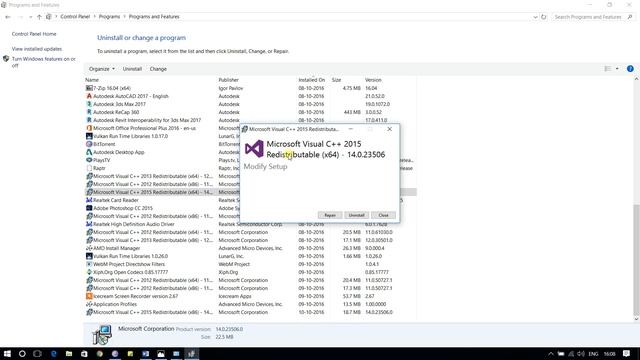Select the Autodesk Revit Interoperability entry icon
This screenshot has height=360, width=640.
tap(89, 120)
